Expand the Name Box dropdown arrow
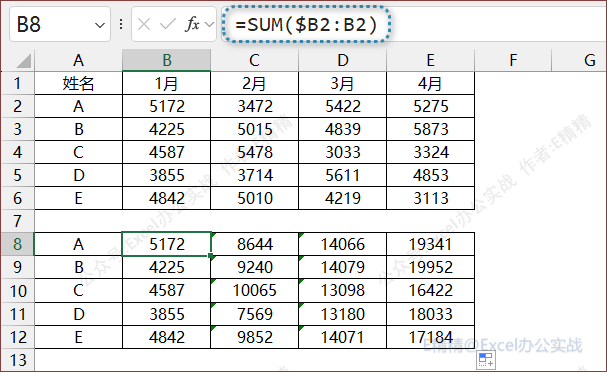Screen dimensions: 607x372 click(x=99, y=26)
